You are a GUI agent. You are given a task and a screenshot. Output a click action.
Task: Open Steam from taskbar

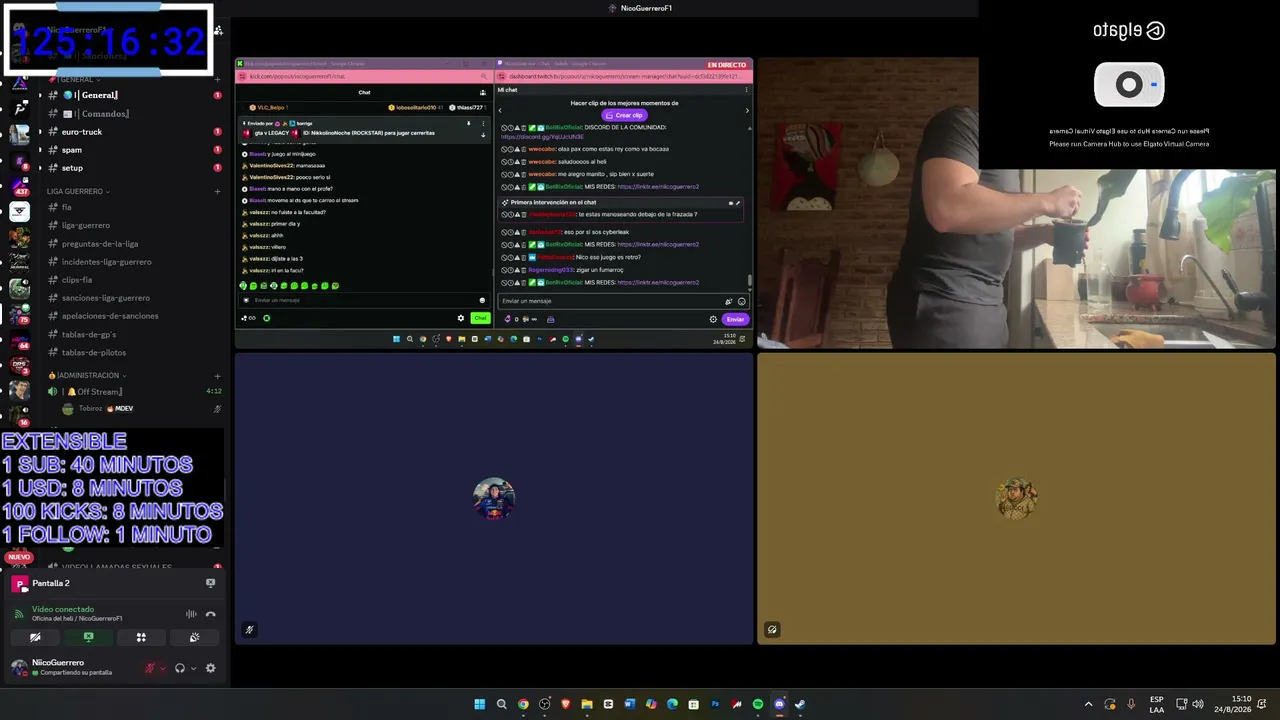[x=800, y=704]
